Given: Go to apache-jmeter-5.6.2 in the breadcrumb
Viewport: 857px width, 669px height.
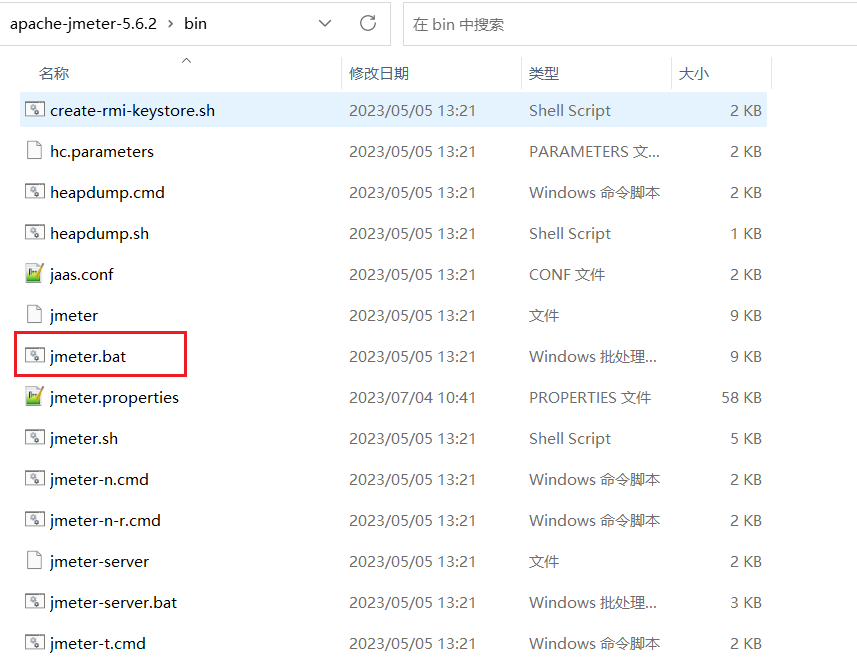Looking at the screenshot, I should 83,24.
